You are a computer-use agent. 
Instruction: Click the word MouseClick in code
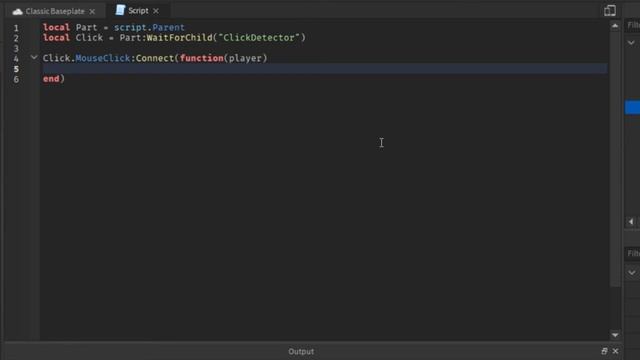(103, 58)
